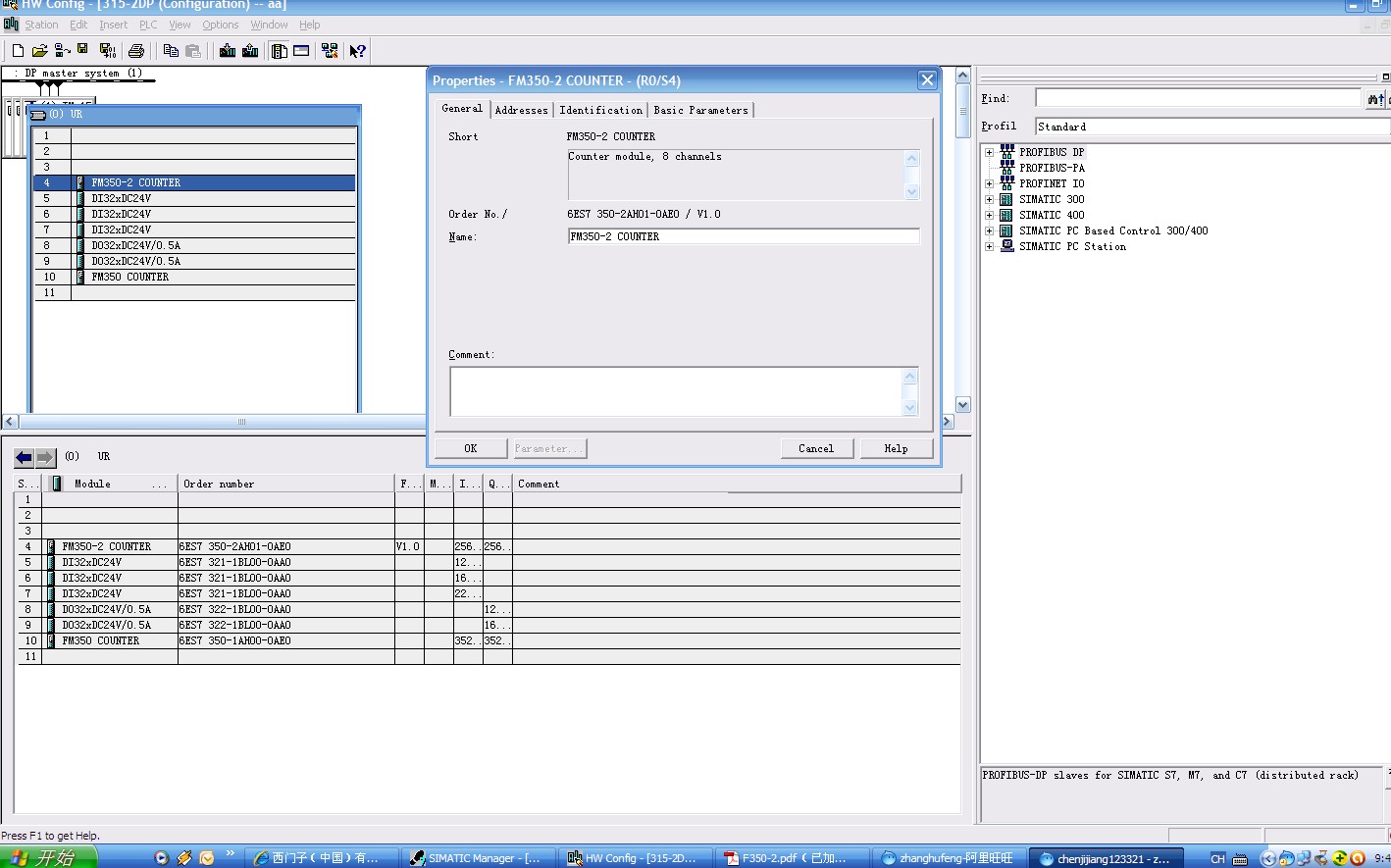
Task: Click the Open station folder icon
Action: coord(40,51)
